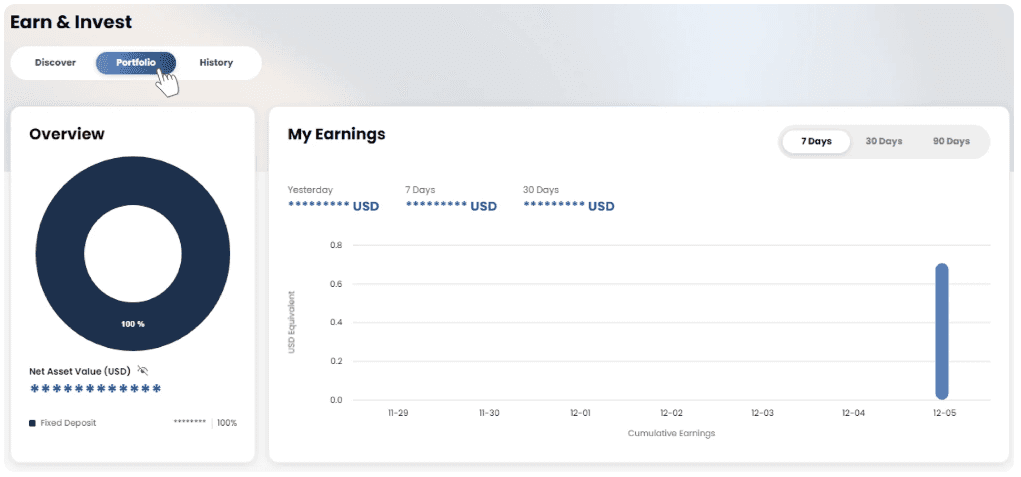The width and height of the screenshot is (1021, 477).
Task: Select the 90 Days earnings range
Action: point(951,141)
